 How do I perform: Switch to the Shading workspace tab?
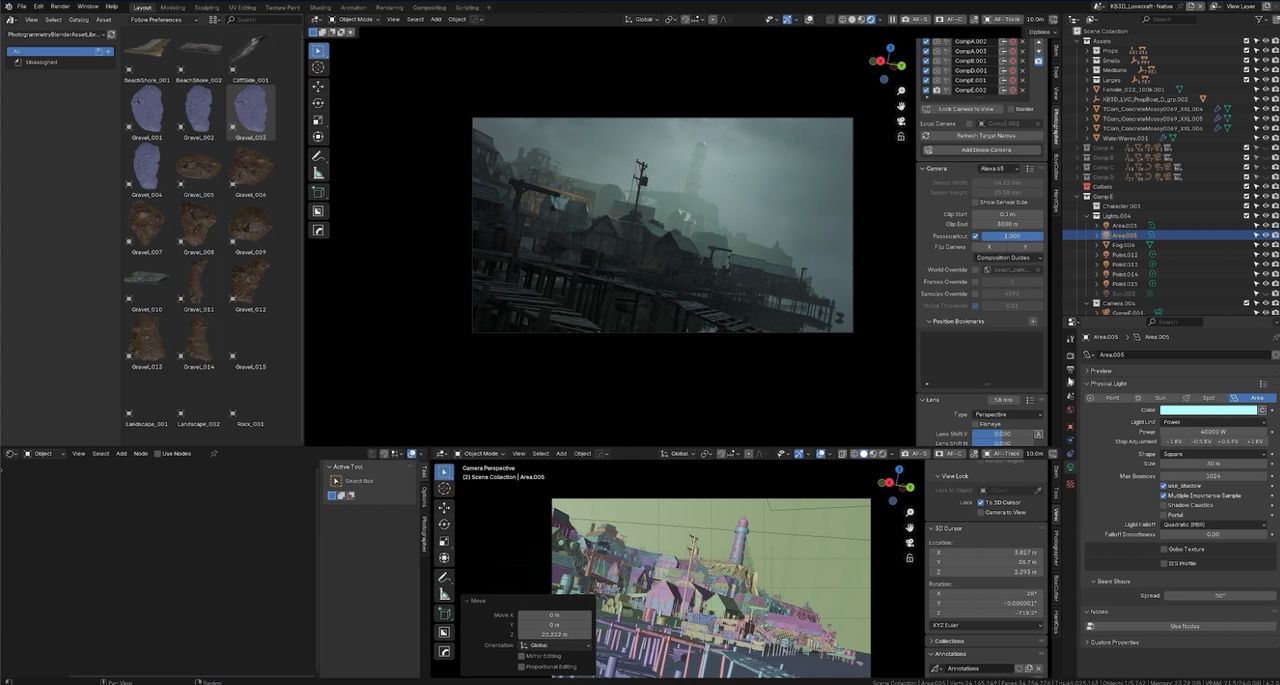click(320, 7)
